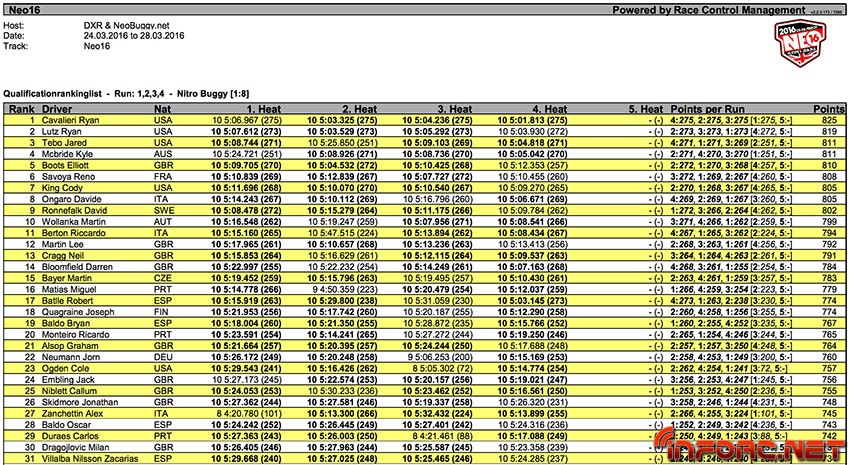Select driver Cavalieri Ryan in first row
This screenshot has width=850, height=465.
pos(71,119)
